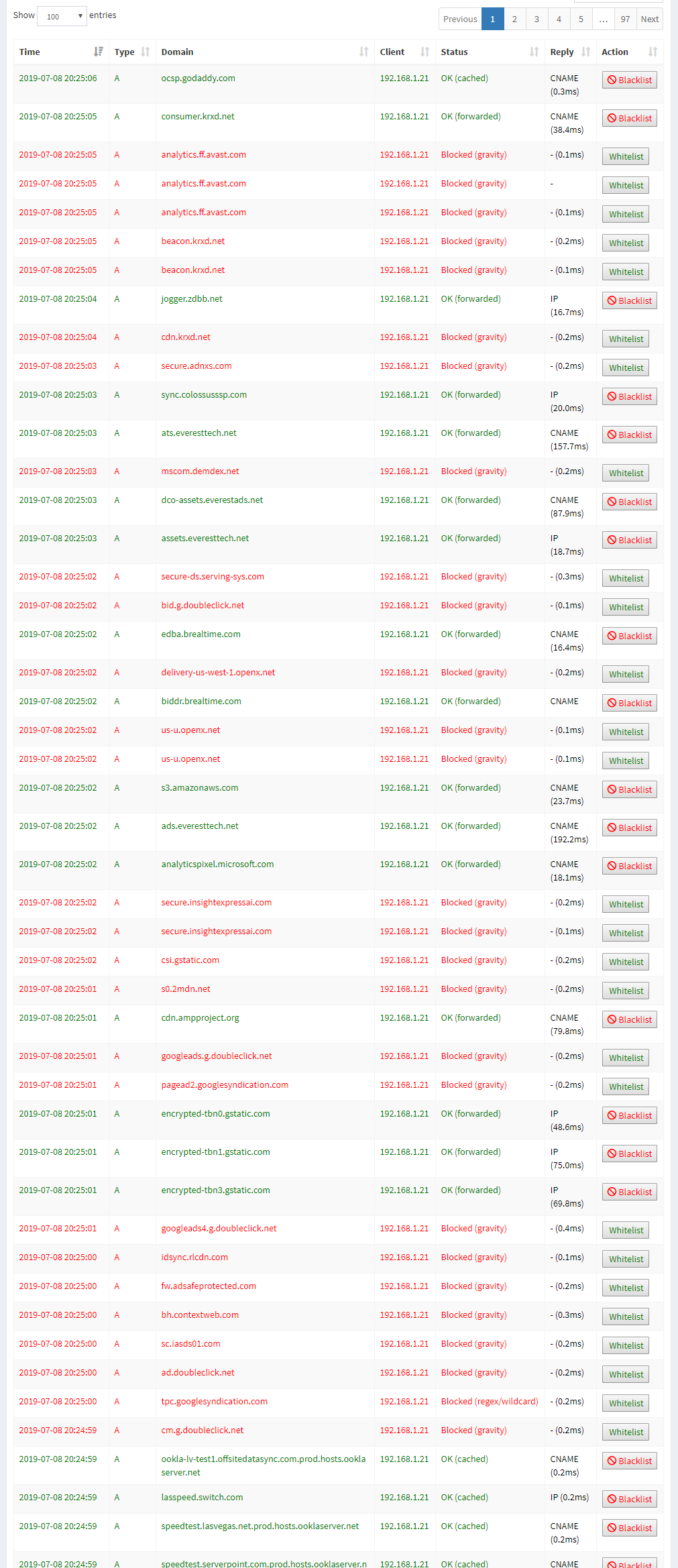Go to page 3

pos(536,19)
